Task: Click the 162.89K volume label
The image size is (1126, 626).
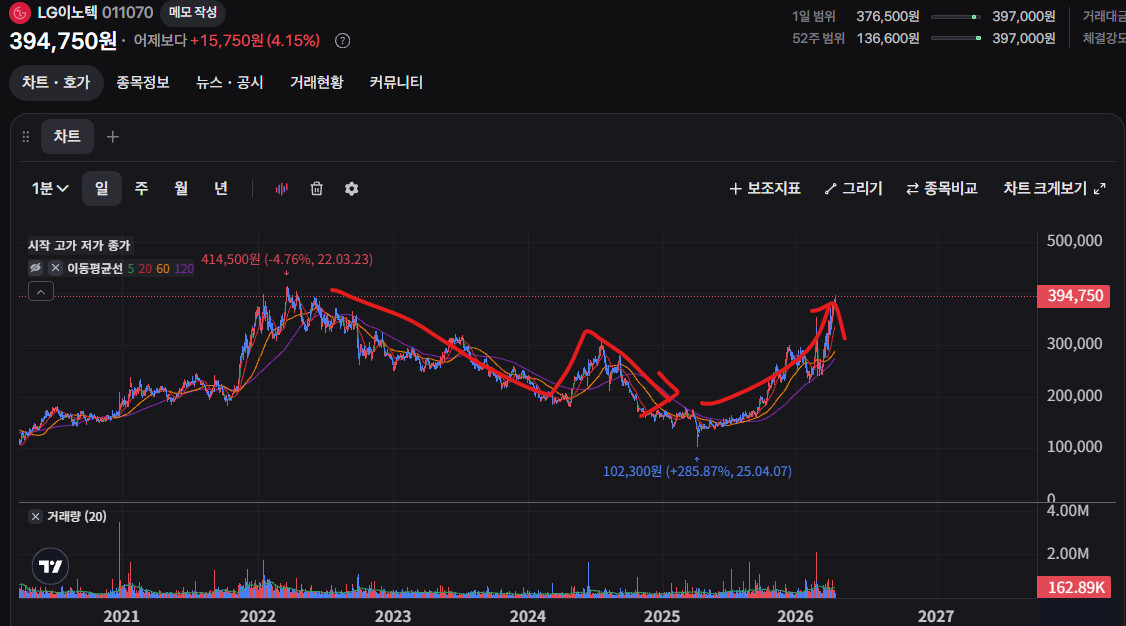Action: (1074, 587)
